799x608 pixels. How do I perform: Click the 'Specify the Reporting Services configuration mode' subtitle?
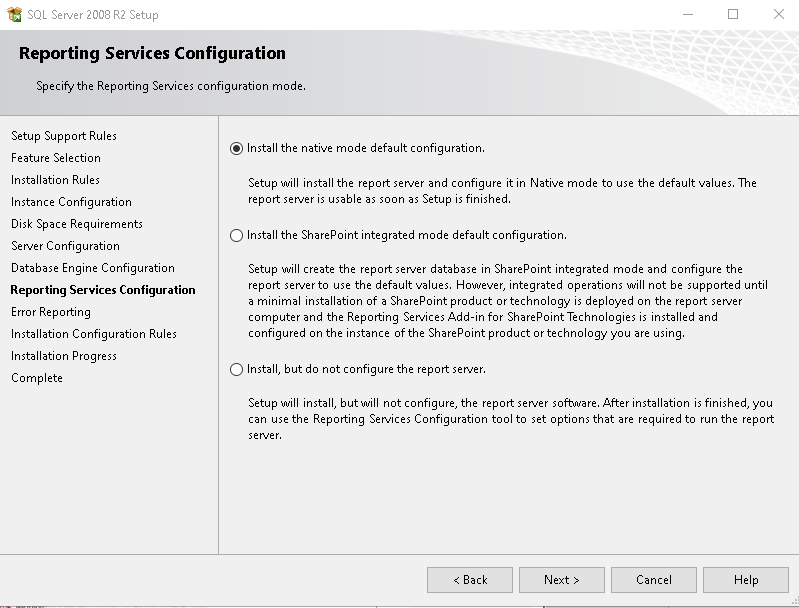coord(171,86)
